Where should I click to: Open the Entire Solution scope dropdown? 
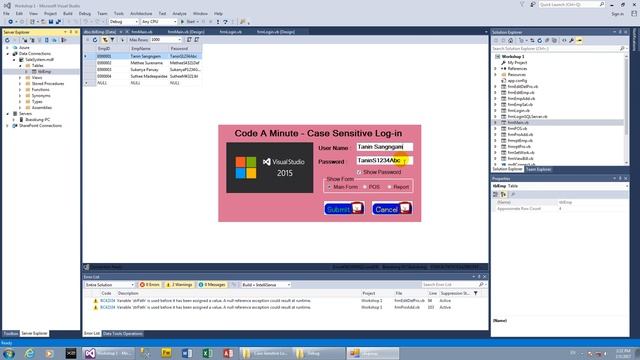coord(109,284)
